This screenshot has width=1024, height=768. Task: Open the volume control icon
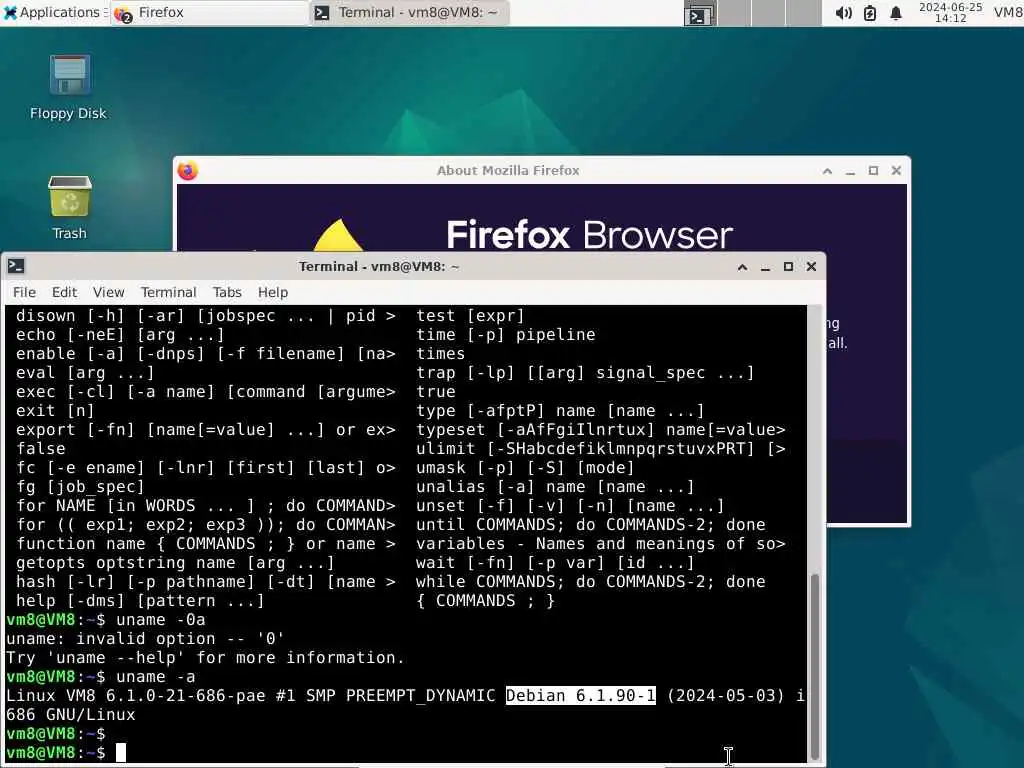tap(843, 13)
